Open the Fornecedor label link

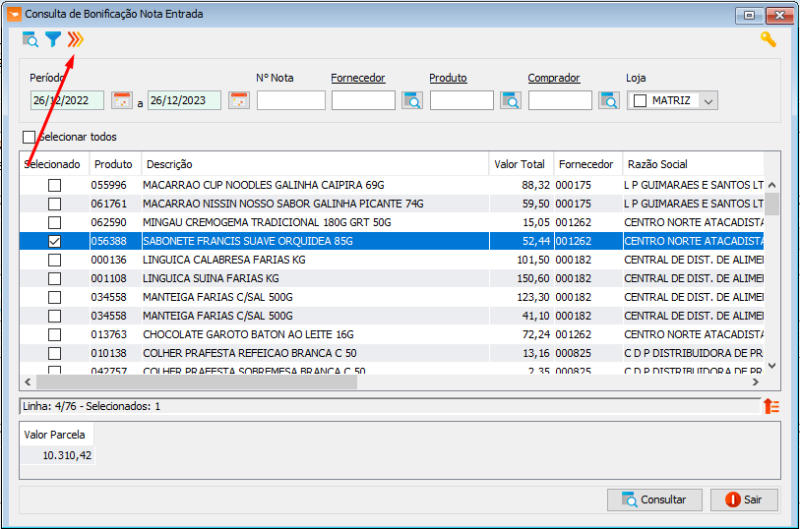(x=358, y=78)
